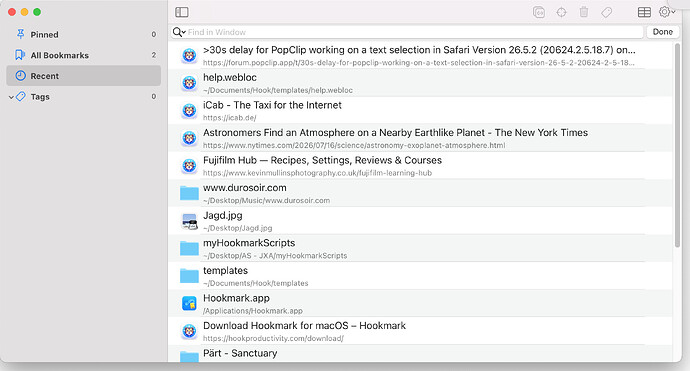This screenshot has height=371, width=690.
Task: Click the folder icon of www.durosoir.com
Action: pyautogui.click(x=189, y=193)
